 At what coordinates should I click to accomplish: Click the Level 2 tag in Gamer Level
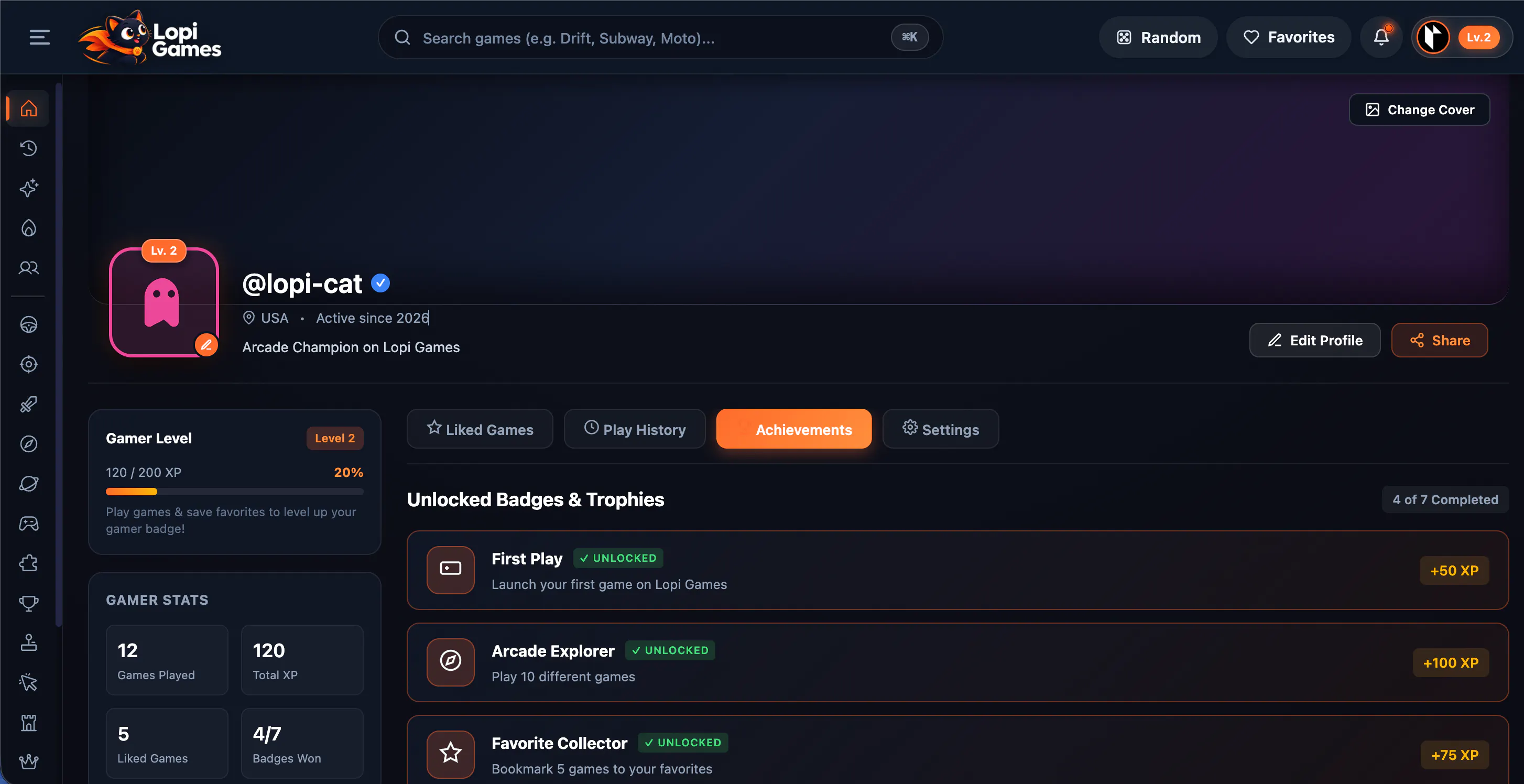pos(335,439)
